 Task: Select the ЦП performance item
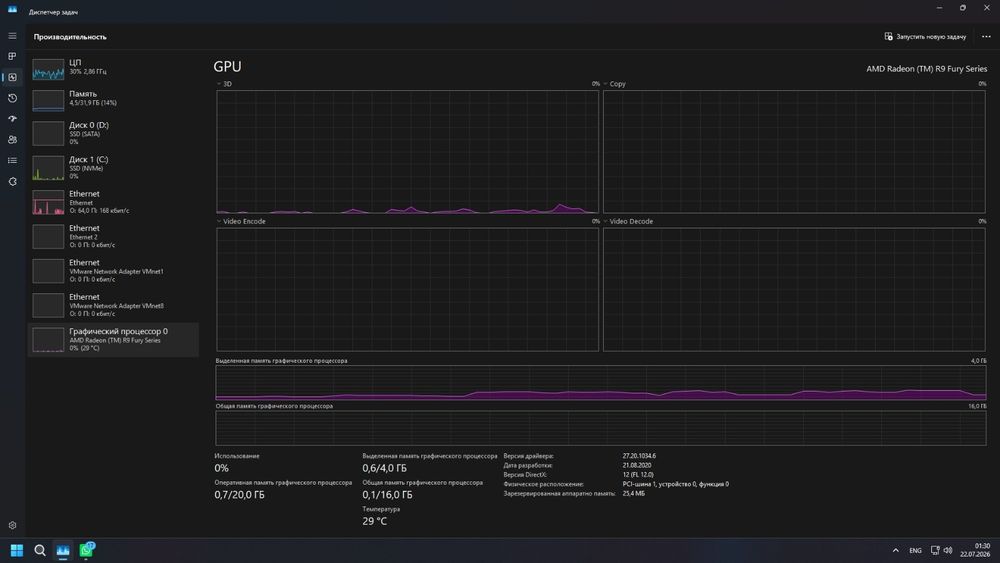[113, 68]
